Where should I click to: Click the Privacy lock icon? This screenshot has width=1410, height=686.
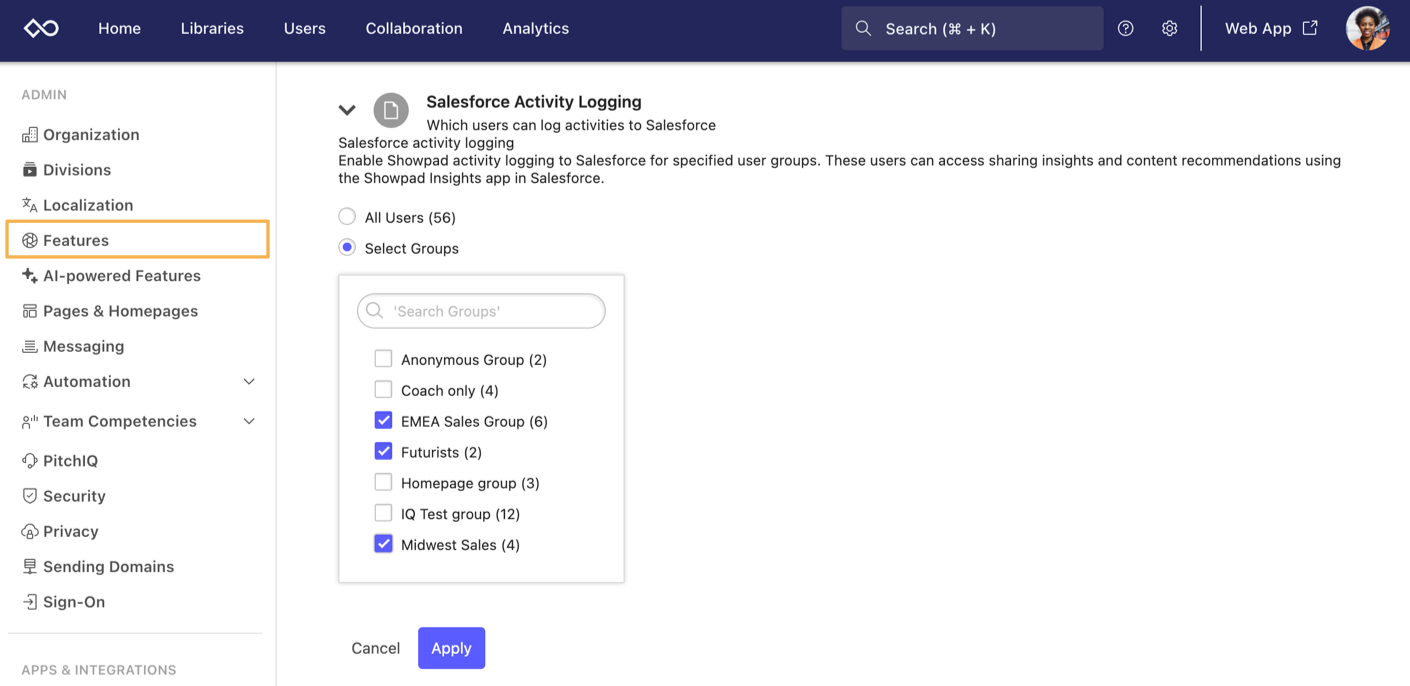30,531
